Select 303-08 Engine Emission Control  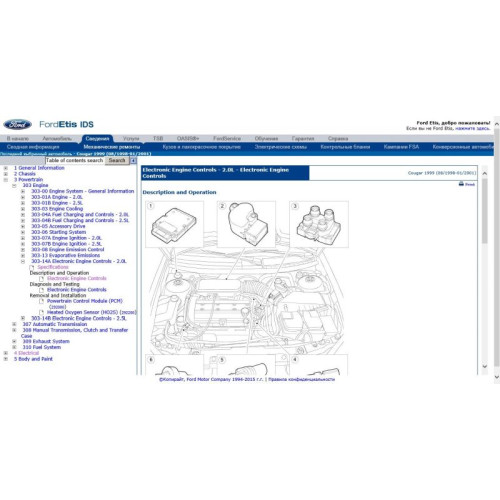tap(68, 250)
